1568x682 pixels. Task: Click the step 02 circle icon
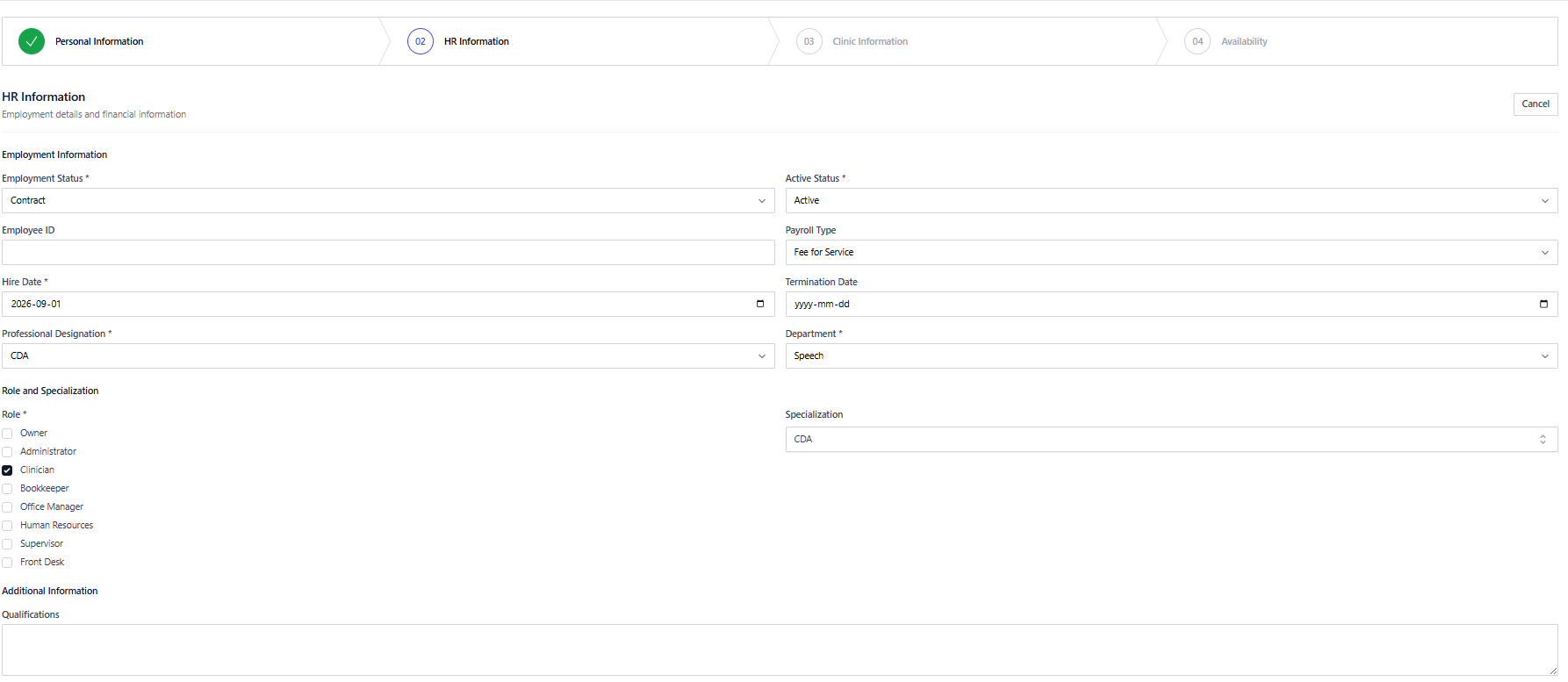click(x=421, y=41)
